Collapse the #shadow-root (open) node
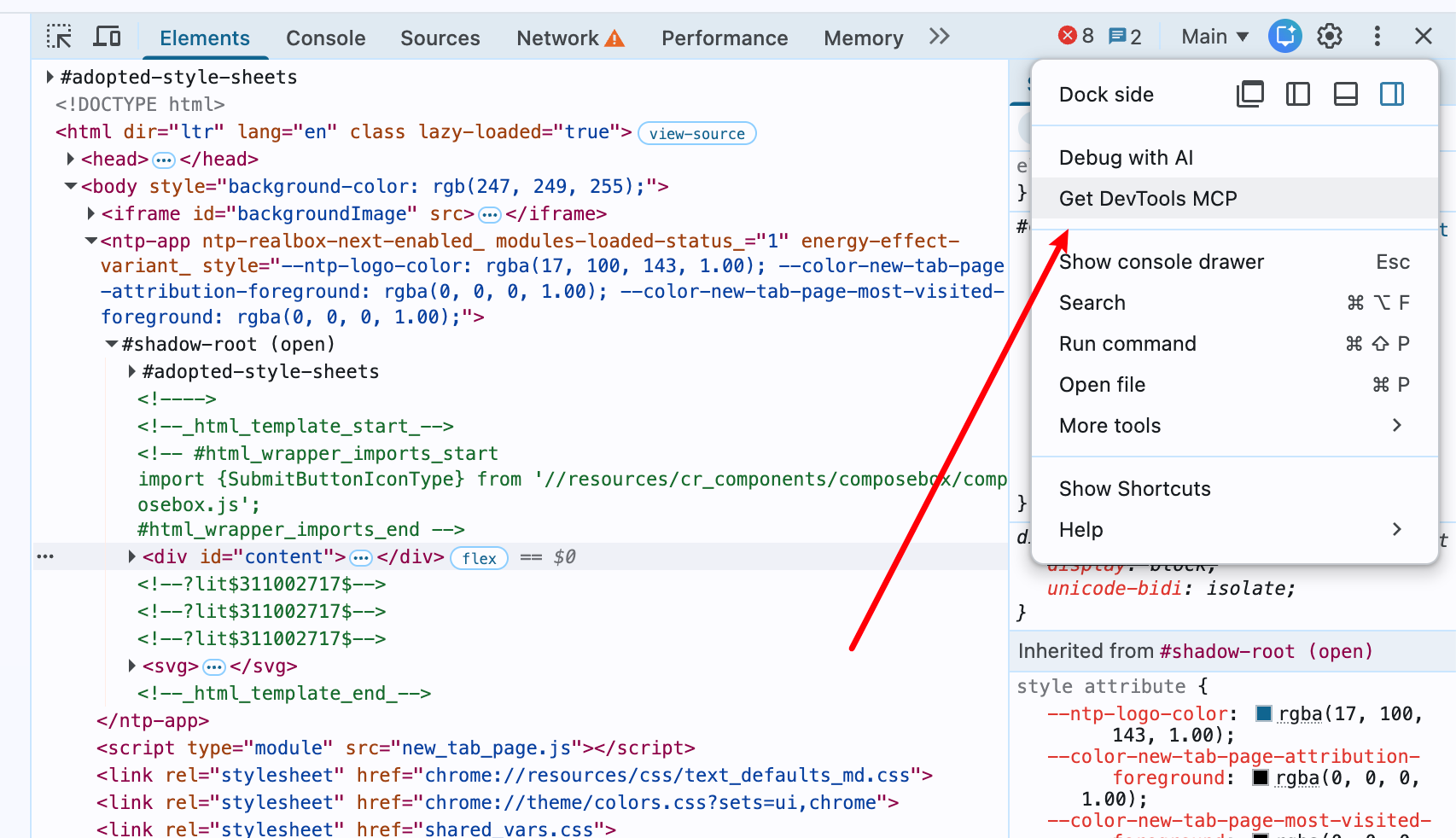Screen dimensions: 1456x838 [x=111, y=344]
